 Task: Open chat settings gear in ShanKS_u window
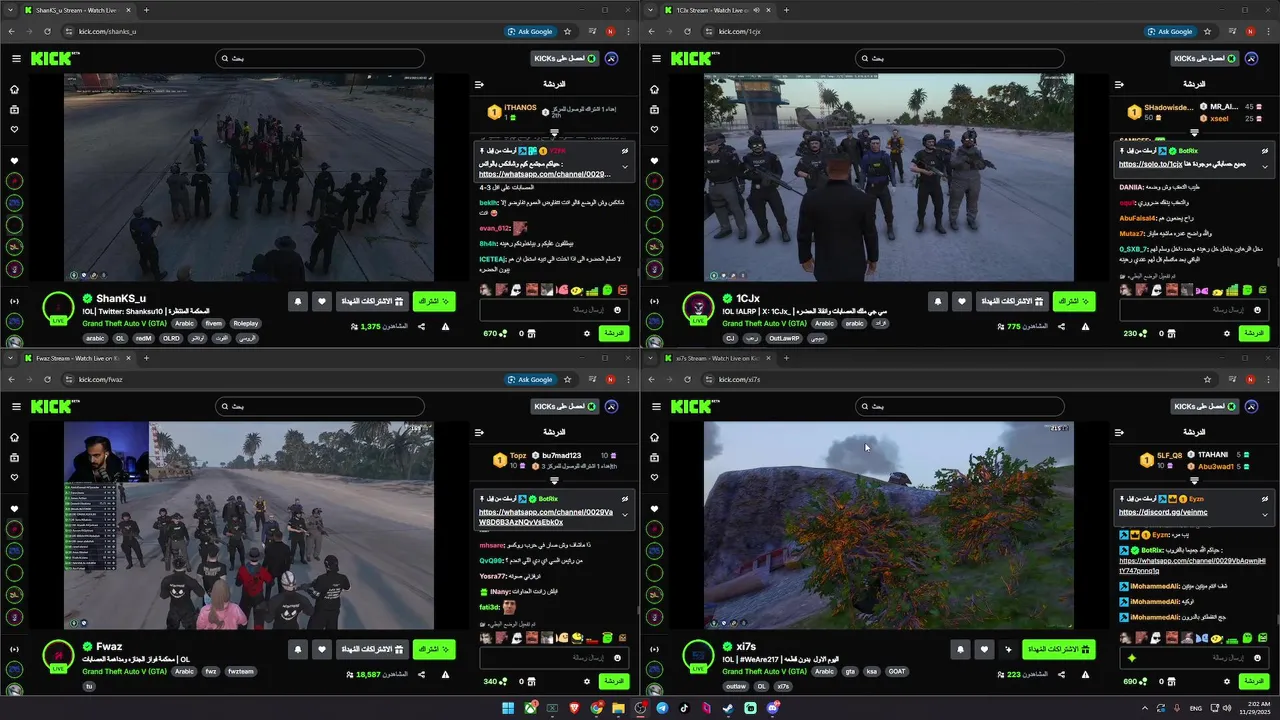(x=587, y=333)
